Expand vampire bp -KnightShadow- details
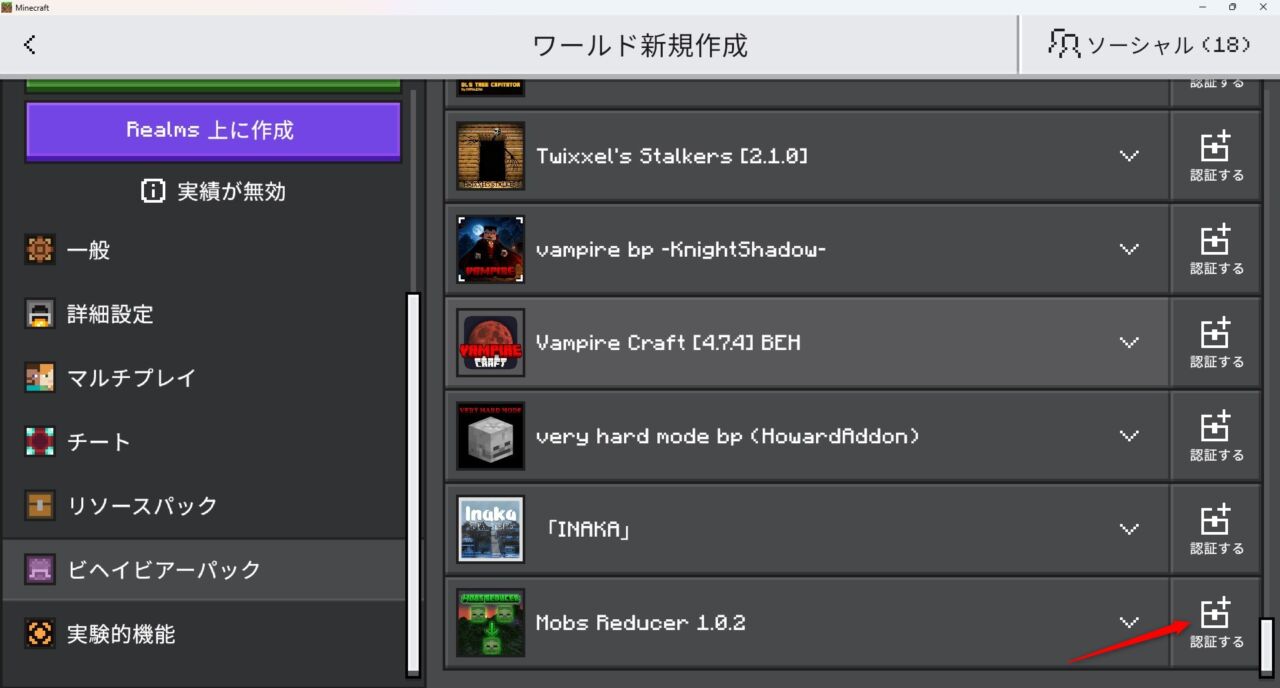 pos(1129,249)
